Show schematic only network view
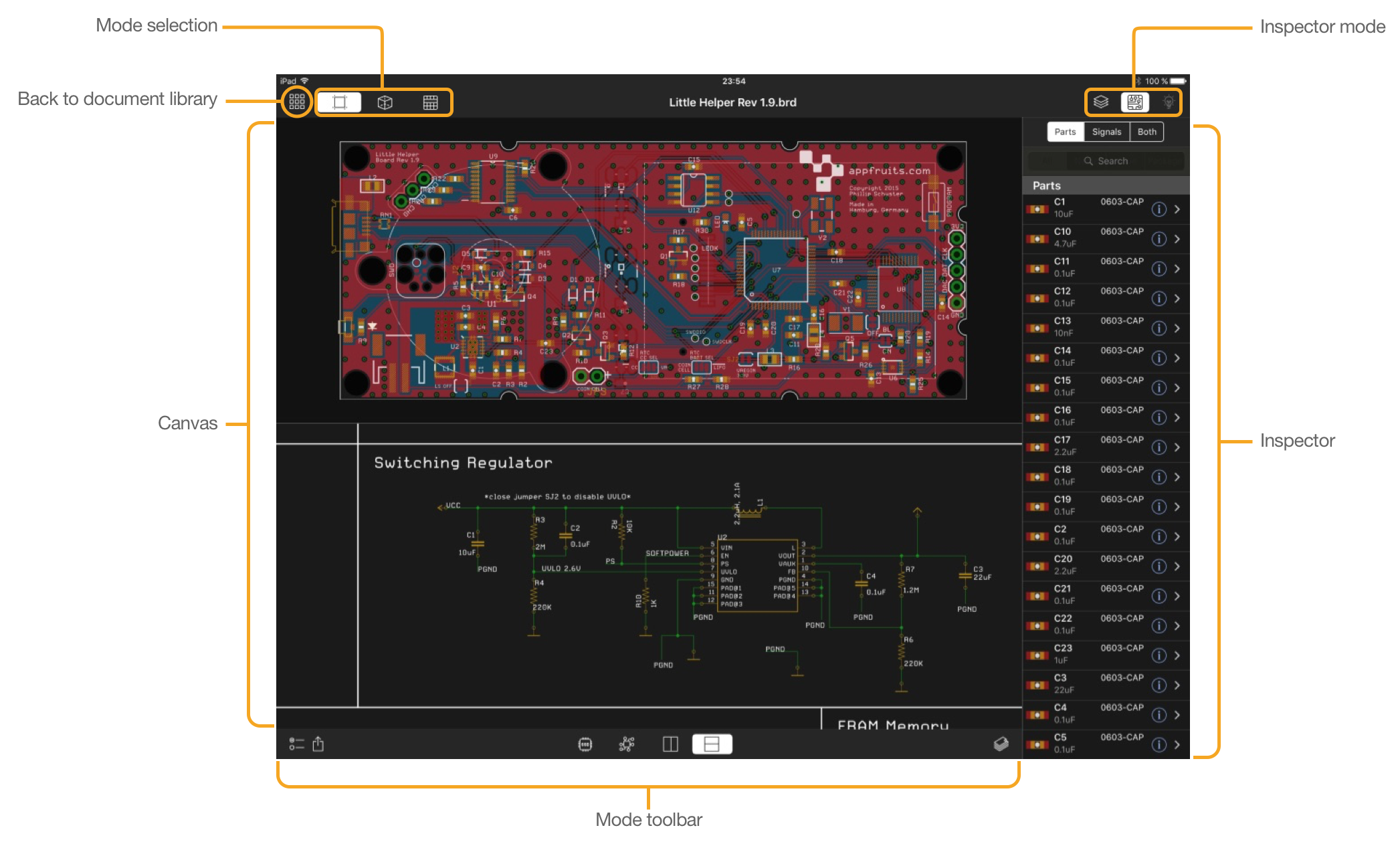Image resolution: width=1400 pixels, height=848 pixels. pyautogui.click(x=627, y=744)
